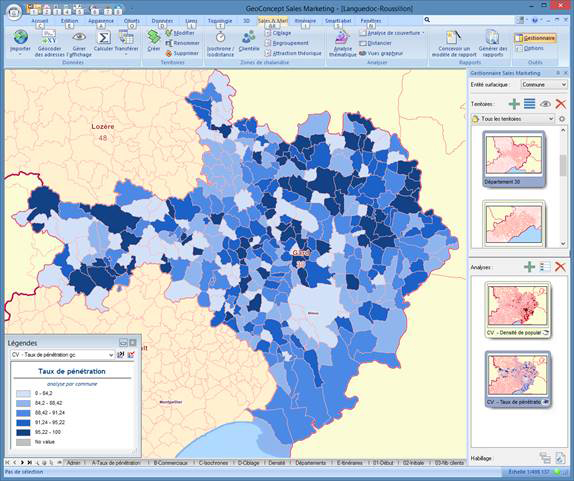Select CV - Taux de pénétration analysis thumbnail
Screen dimensions: 574x481
(x=518, y=379)
